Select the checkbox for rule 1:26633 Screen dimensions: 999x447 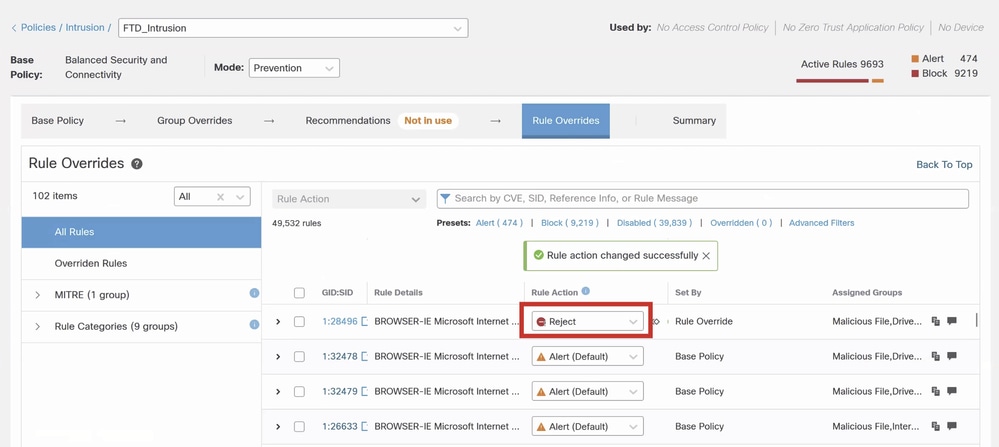pos(299,427)
